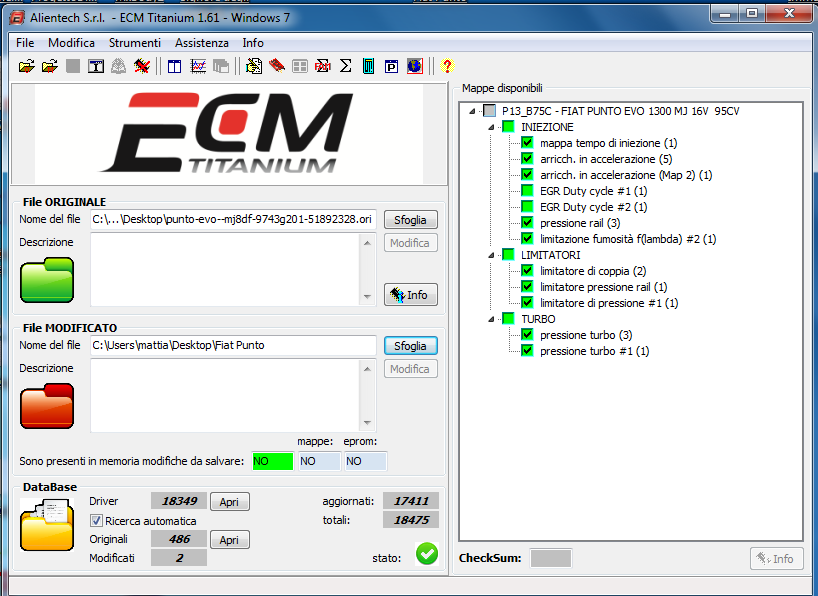Open modified file via second toolbar folder icon
Image resolution: width=818 pixels, height=596 pixels.
pos(50,66)
